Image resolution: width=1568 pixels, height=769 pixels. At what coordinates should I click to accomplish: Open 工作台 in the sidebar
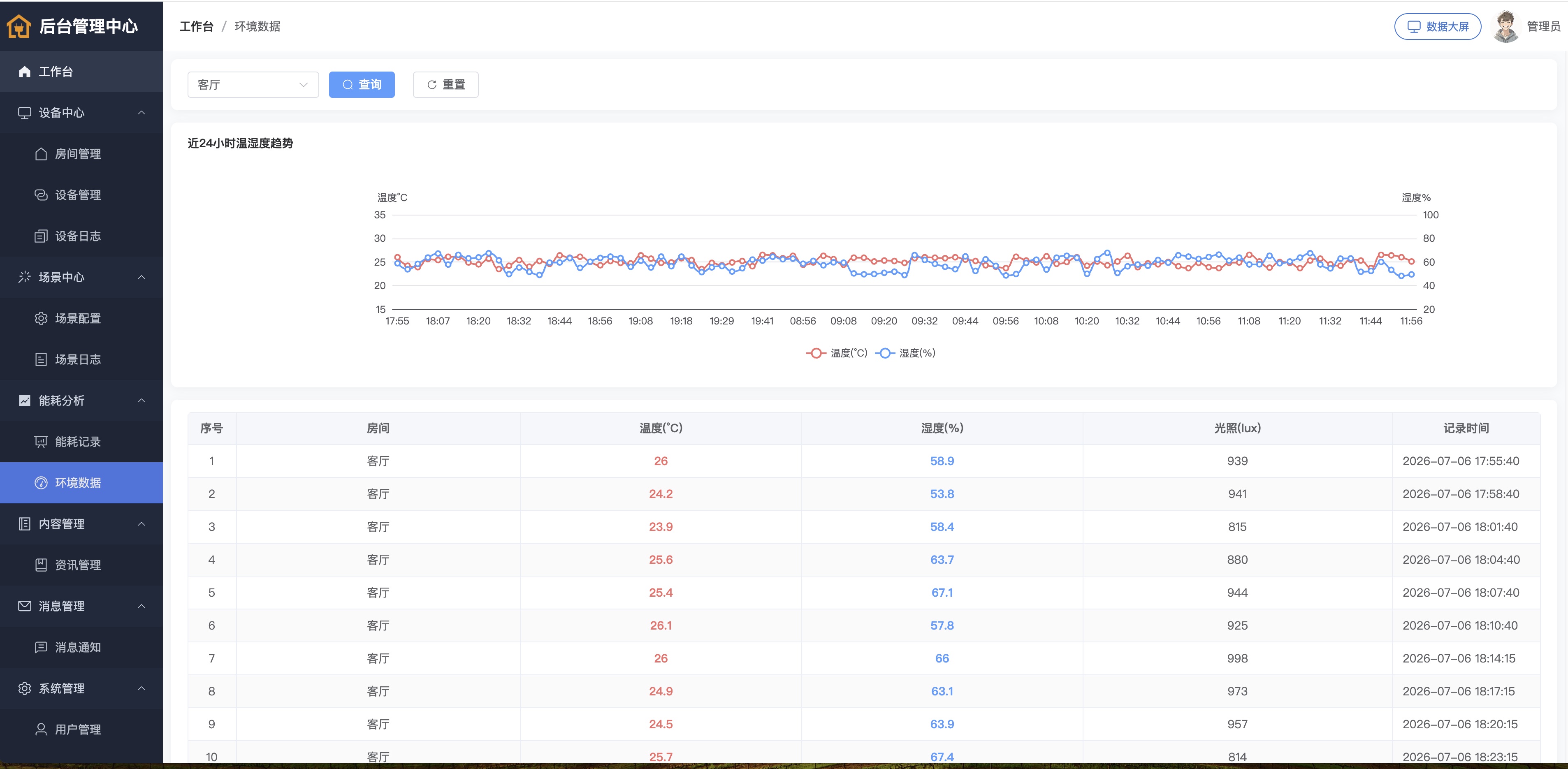point(81,72)
